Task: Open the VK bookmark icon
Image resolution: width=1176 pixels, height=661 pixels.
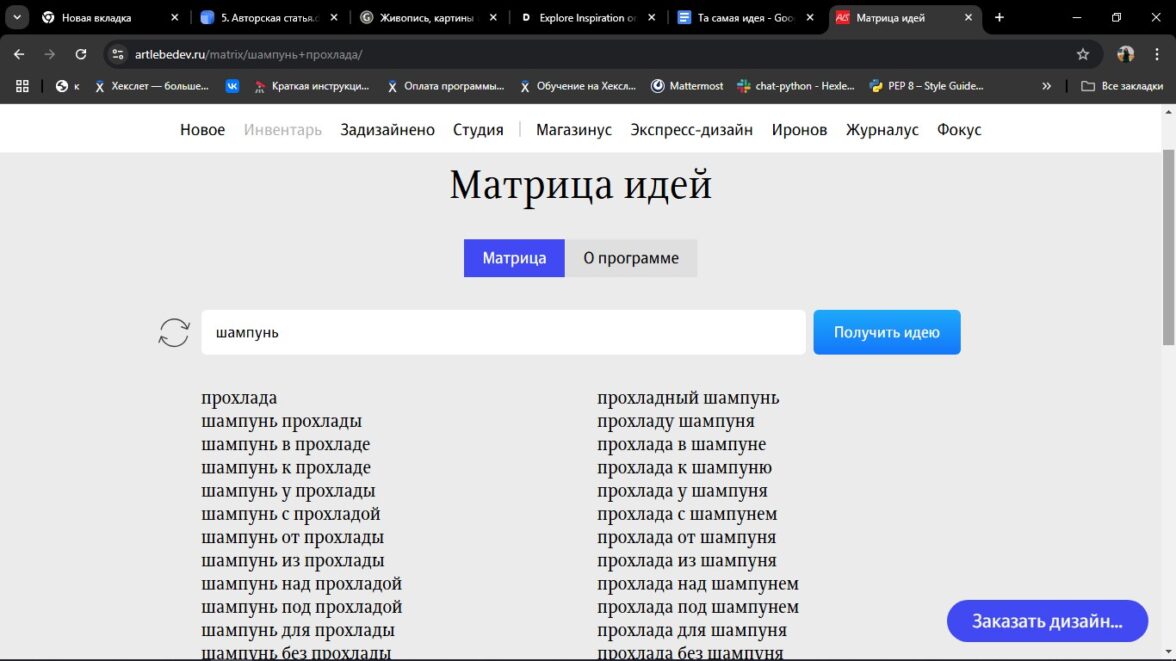Action: (x=232, y=86)
